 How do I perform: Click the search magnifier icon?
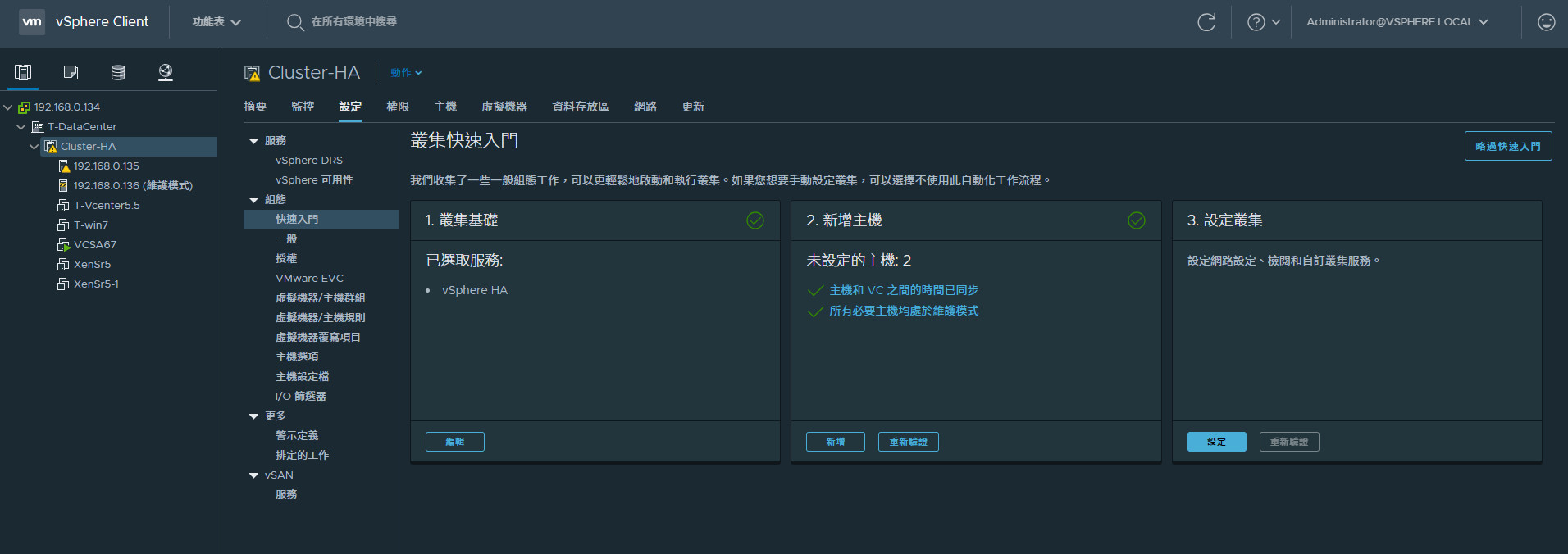click(x=295, y=22)
